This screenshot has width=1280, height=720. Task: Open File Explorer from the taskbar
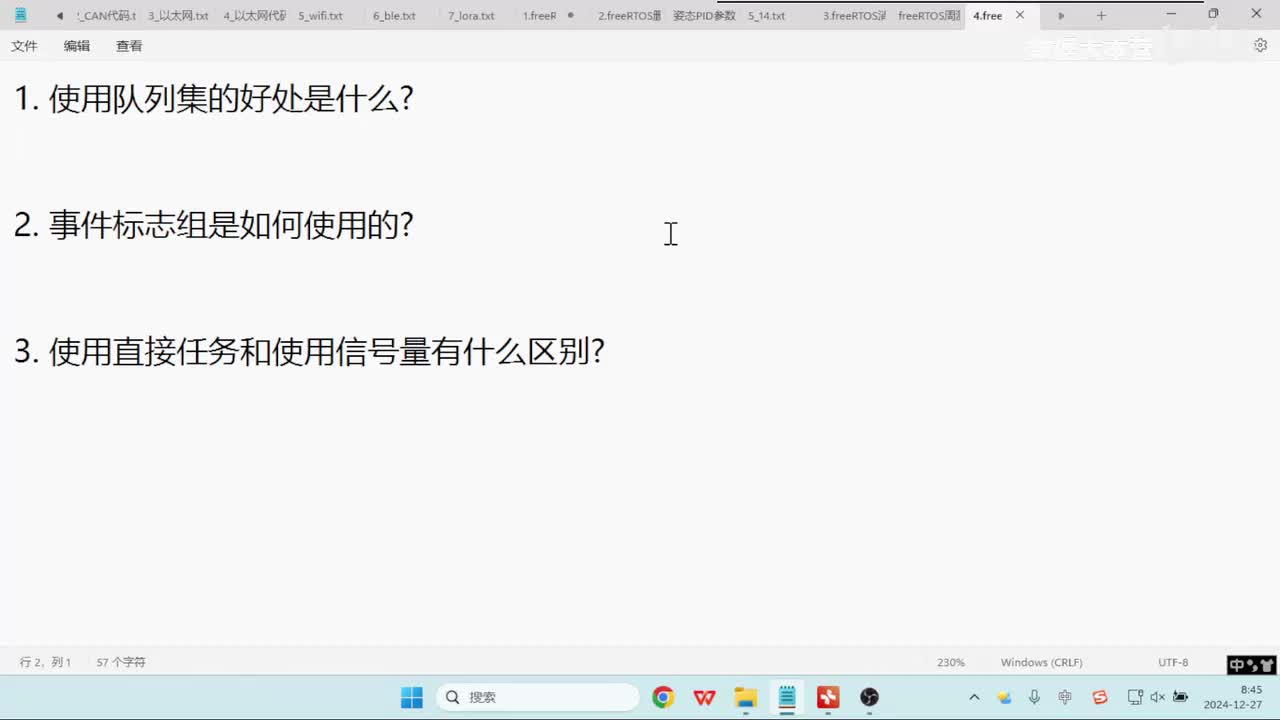[745, 697]
